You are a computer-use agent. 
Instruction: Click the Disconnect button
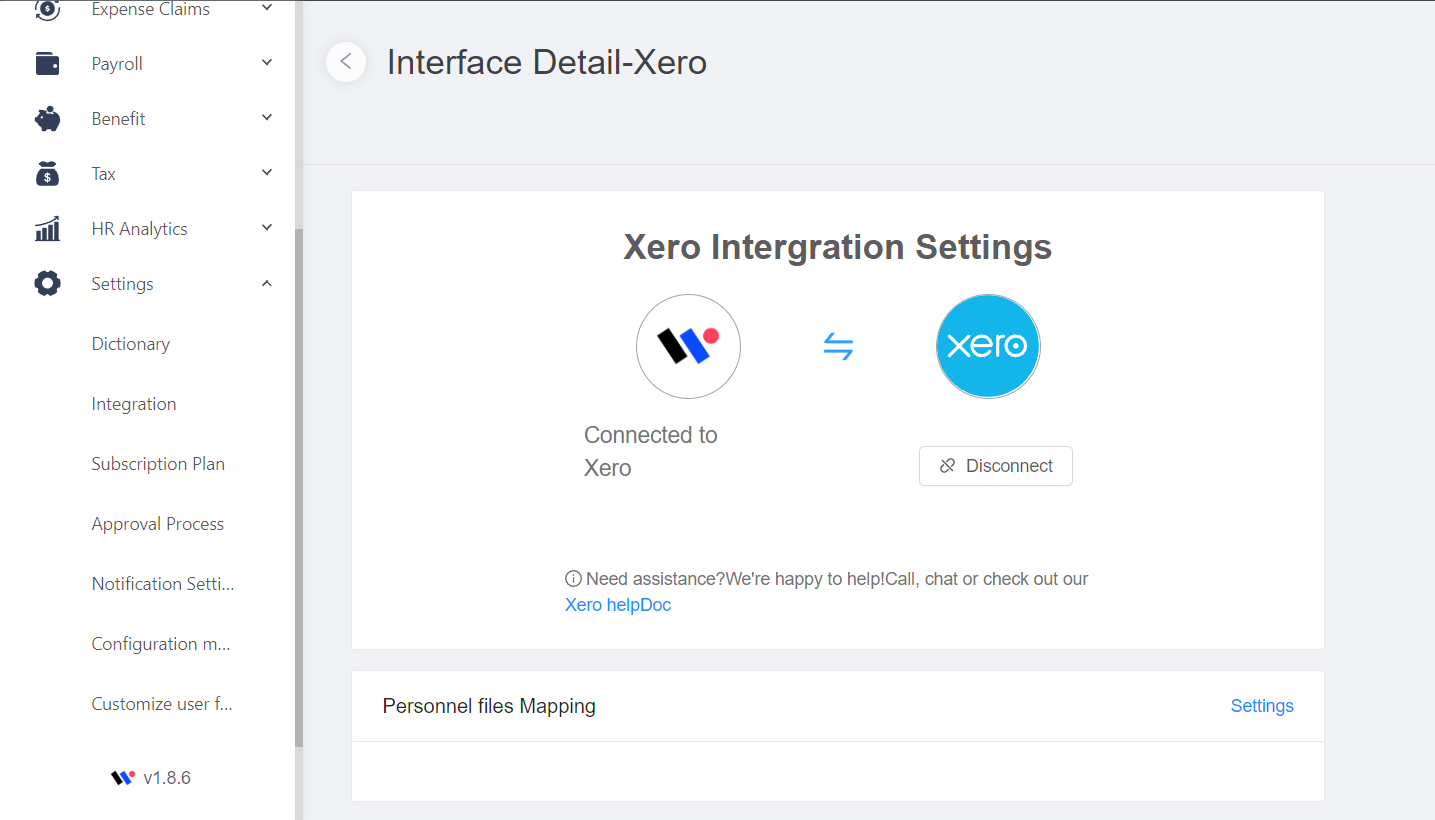996,466
